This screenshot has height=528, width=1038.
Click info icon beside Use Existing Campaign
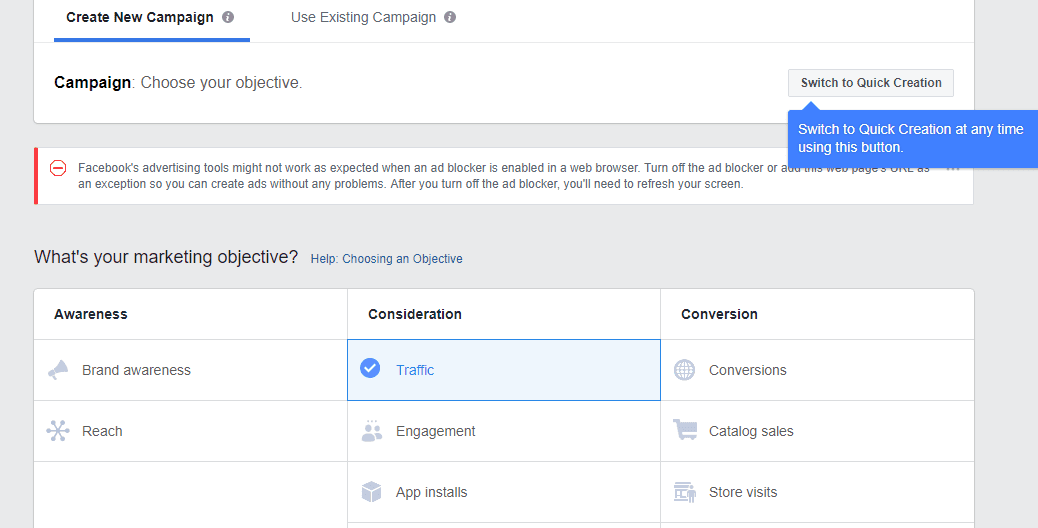pyautogui.click(x=450, y=17)
